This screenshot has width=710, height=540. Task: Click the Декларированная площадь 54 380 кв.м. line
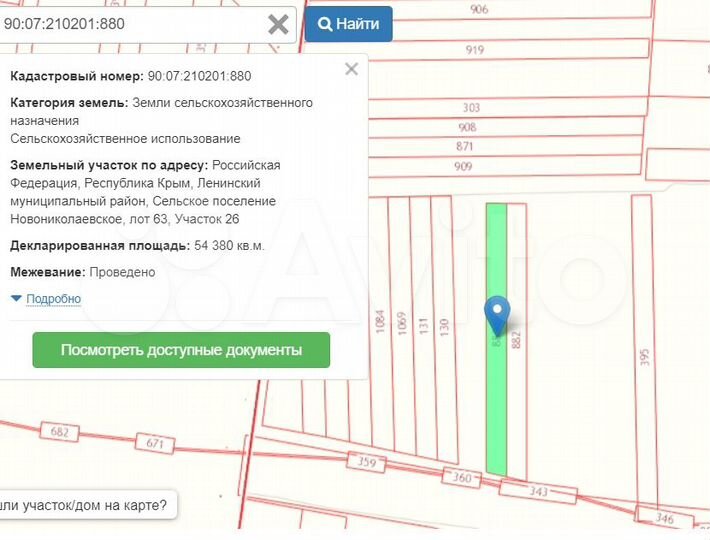137,246
